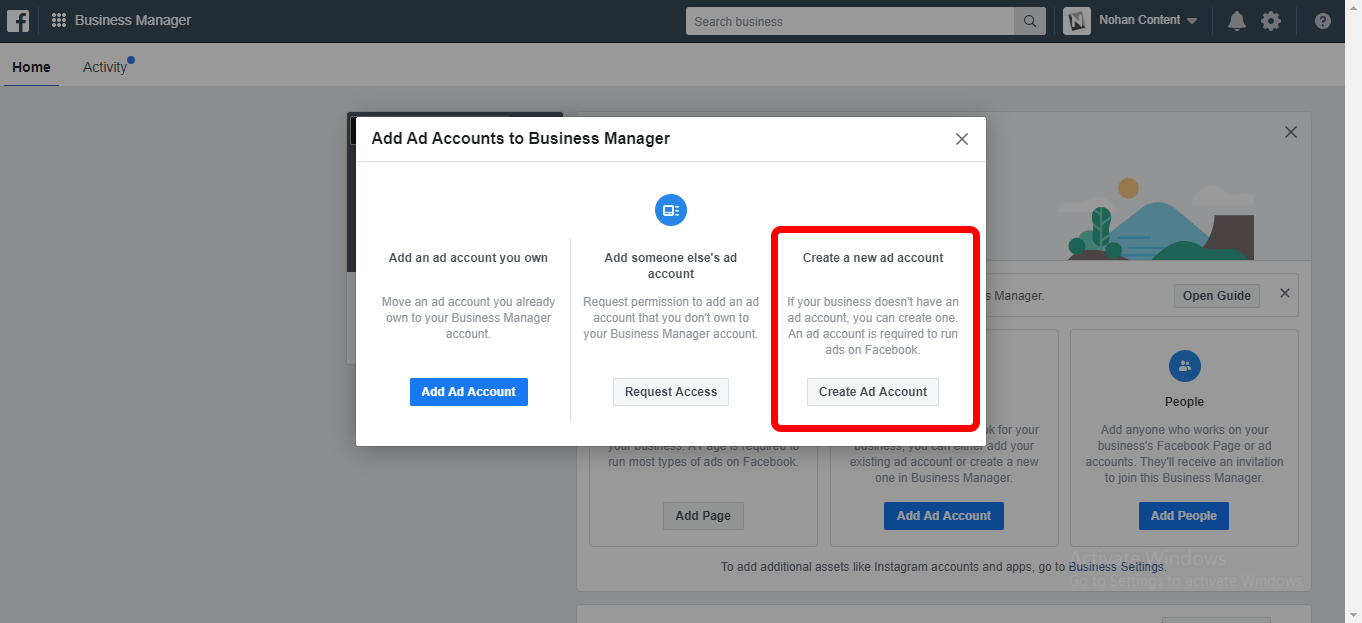Expand the Nohan Content business dropdown

1192,21
